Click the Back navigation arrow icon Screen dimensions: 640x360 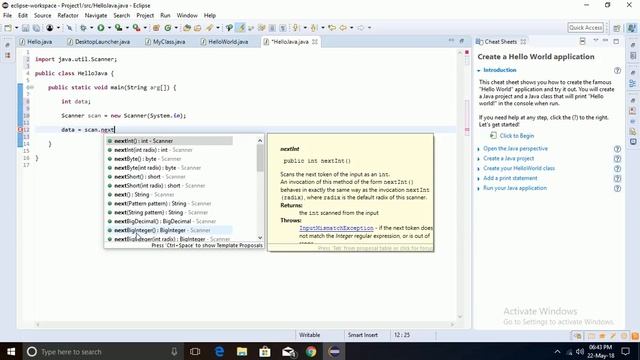[343, 28]
